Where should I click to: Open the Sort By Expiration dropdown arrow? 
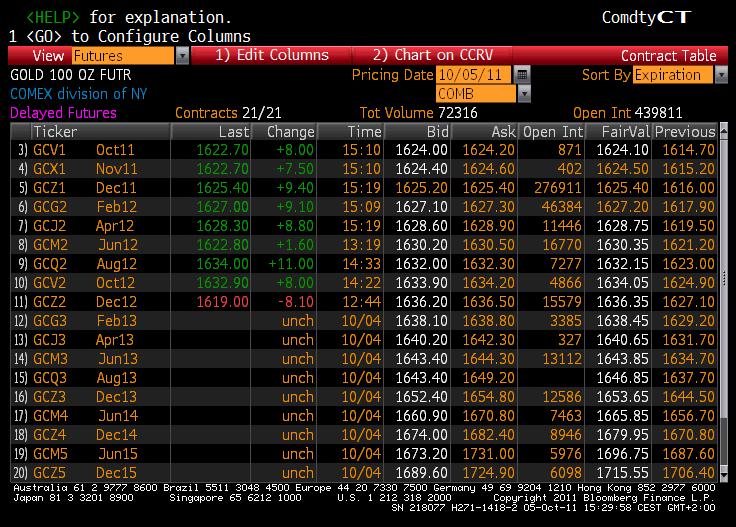coord(721,75)
